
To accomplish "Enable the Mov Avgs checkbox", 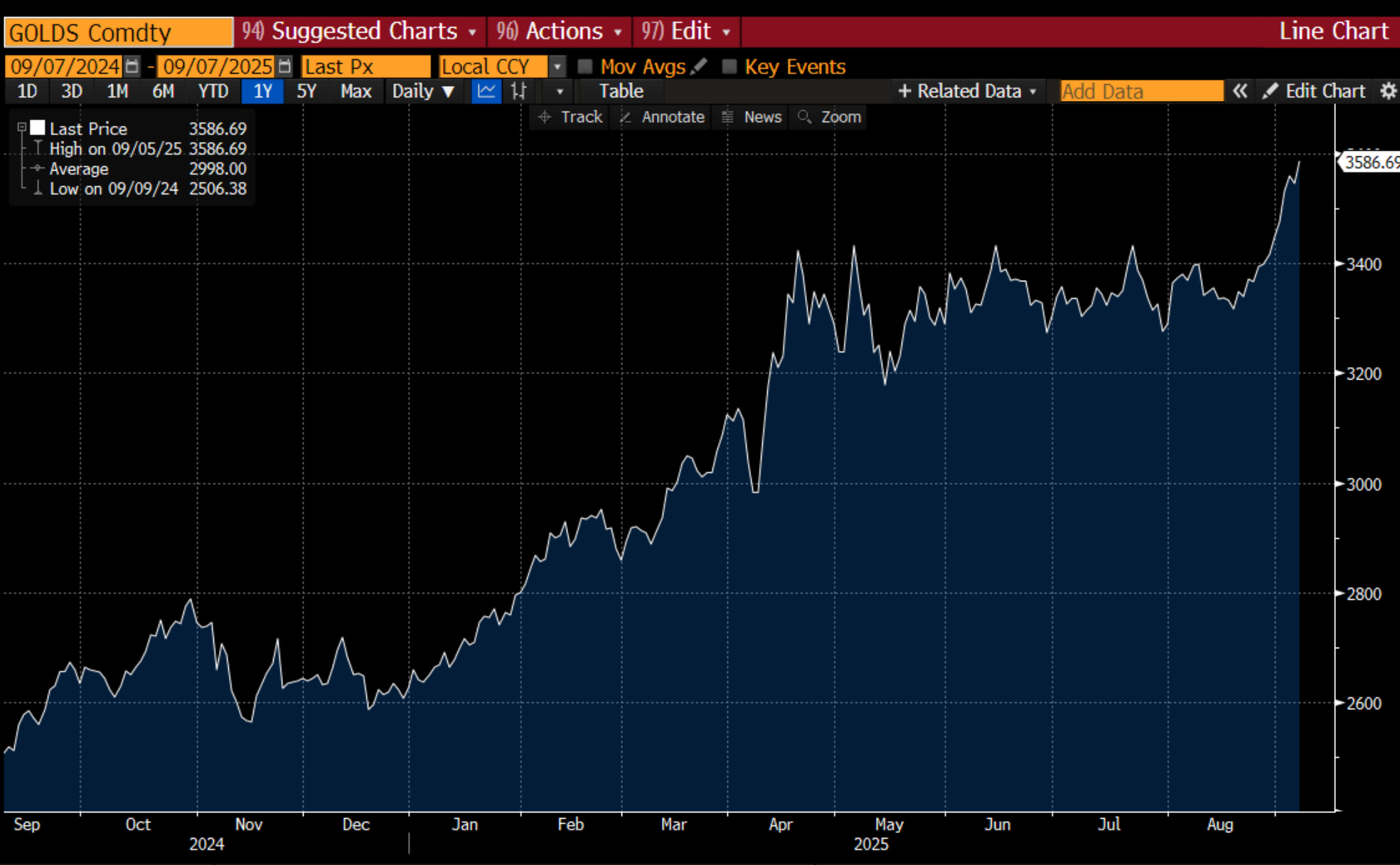I will tap(585, 67).
